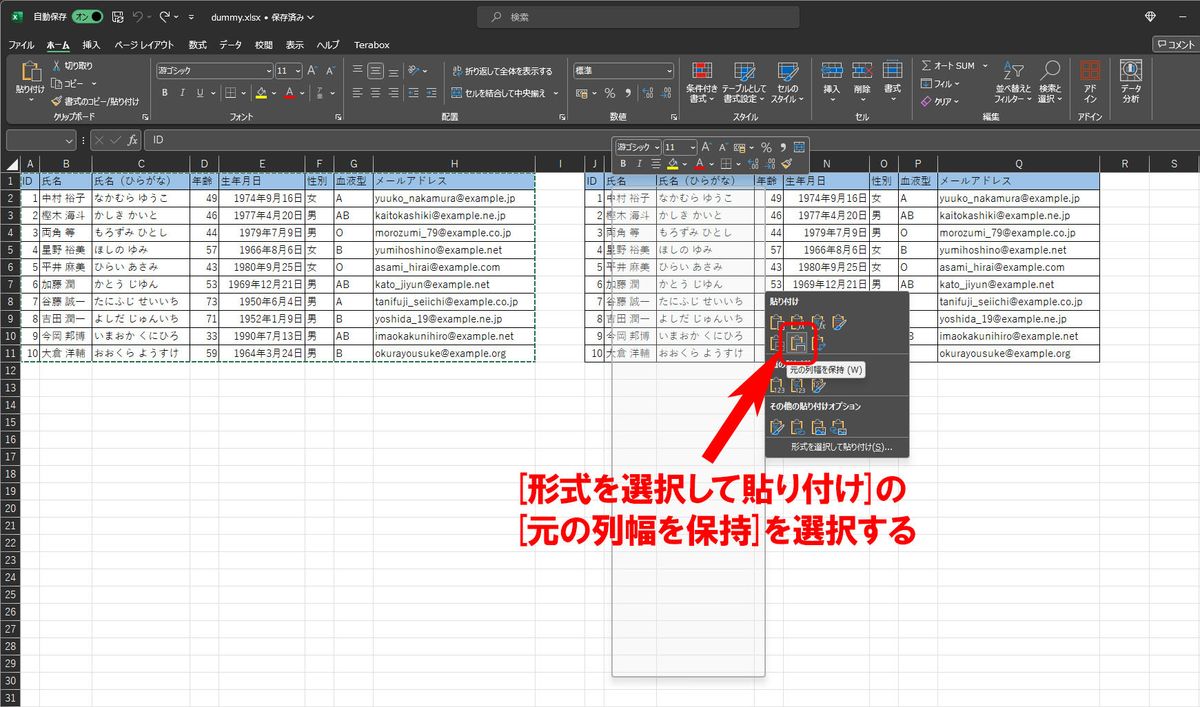Toggle AutoSave (自動保存) switch
This screenshot has width=1200, height=707.
coord(89,17)
